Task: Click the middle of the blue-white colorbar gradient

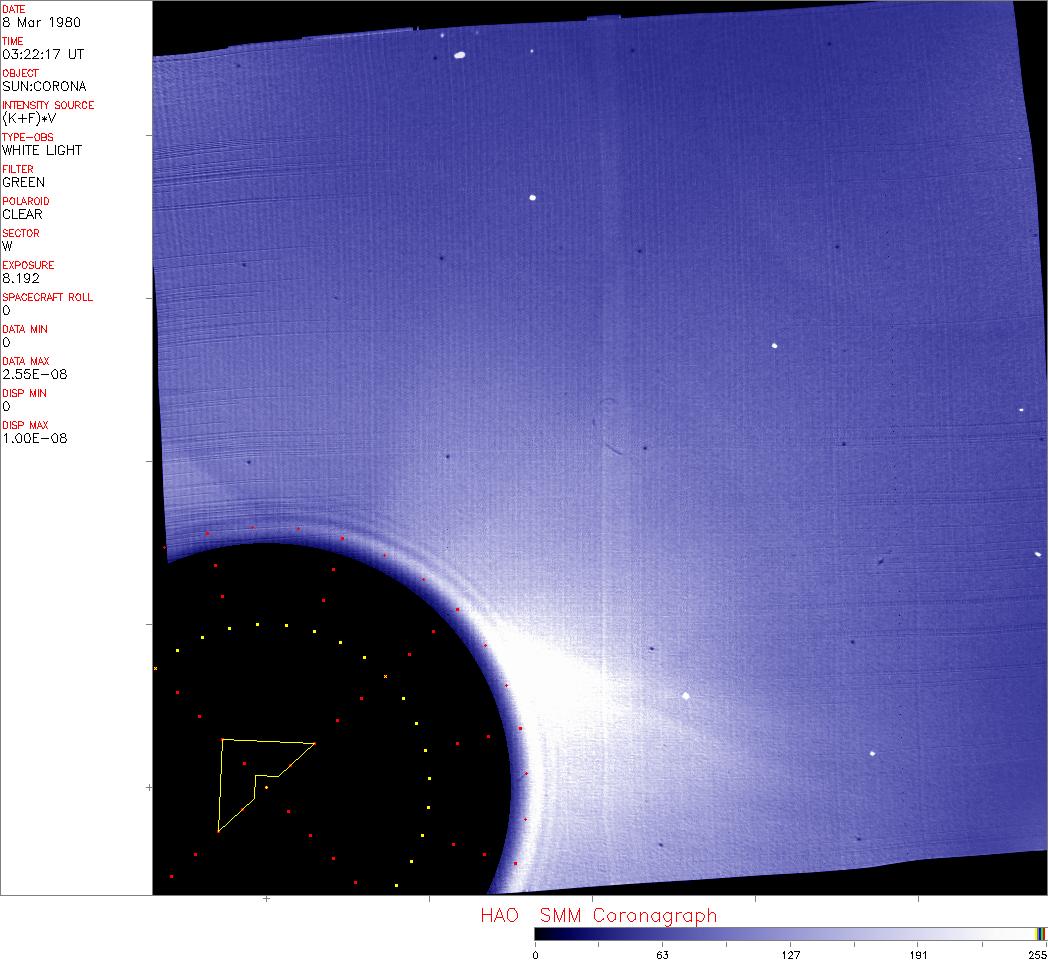Action: (785, 933)
